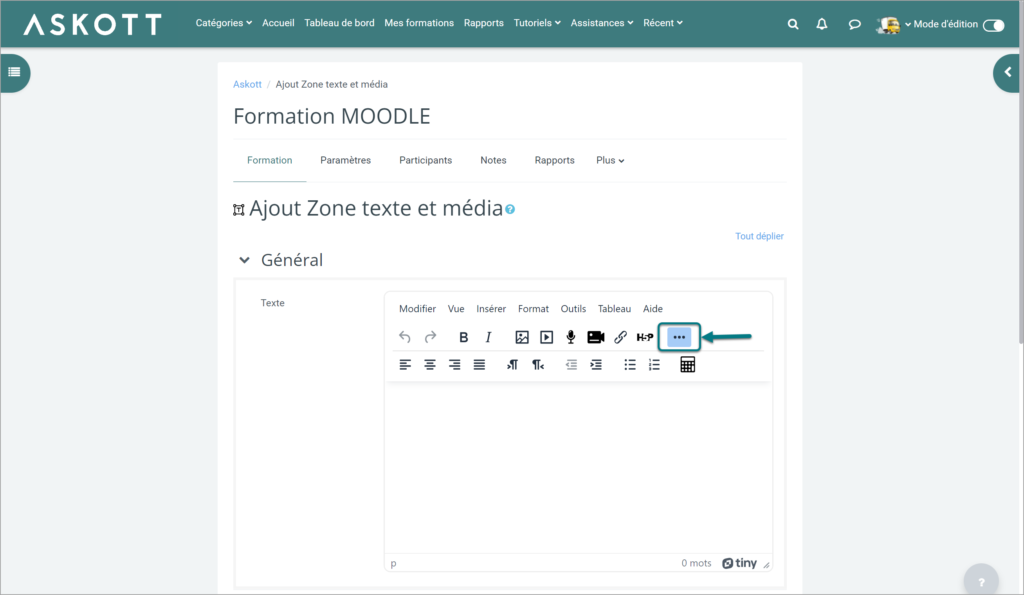Open the floating help question button
Image resolution: width=1024 pixels, height=595 pixels.
point(981,580)
